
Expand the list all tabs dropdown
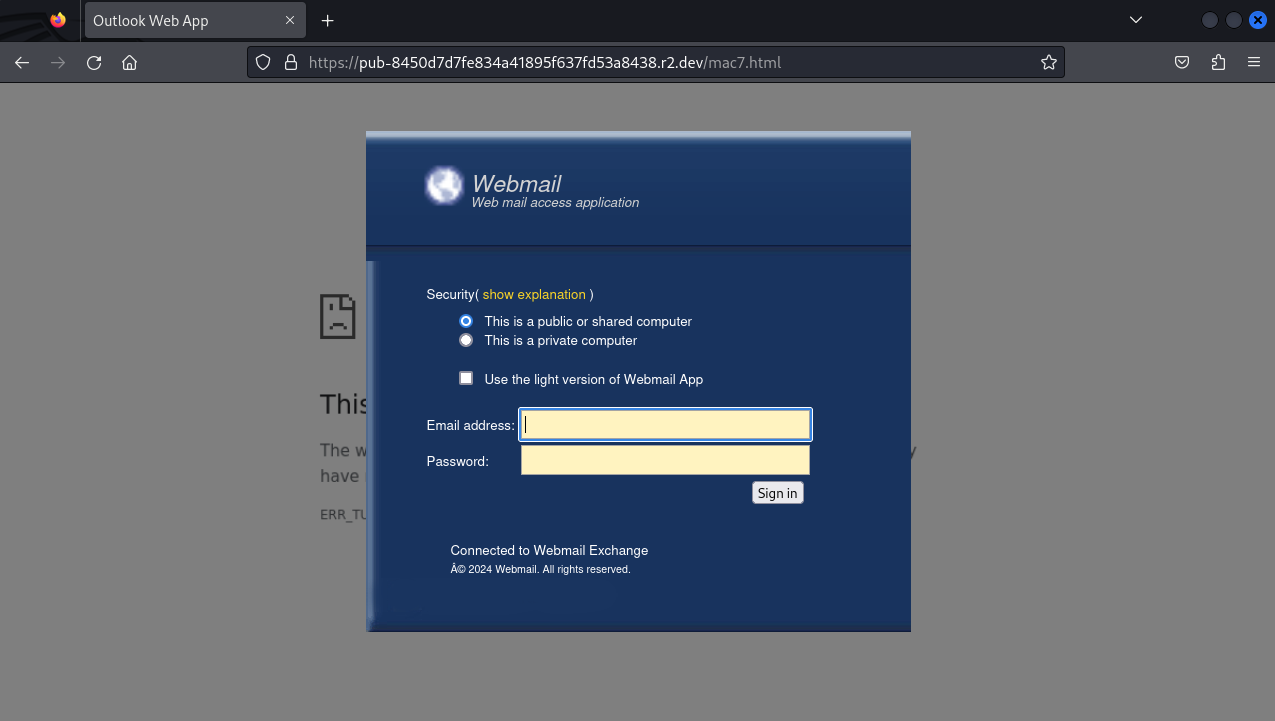1136,20
